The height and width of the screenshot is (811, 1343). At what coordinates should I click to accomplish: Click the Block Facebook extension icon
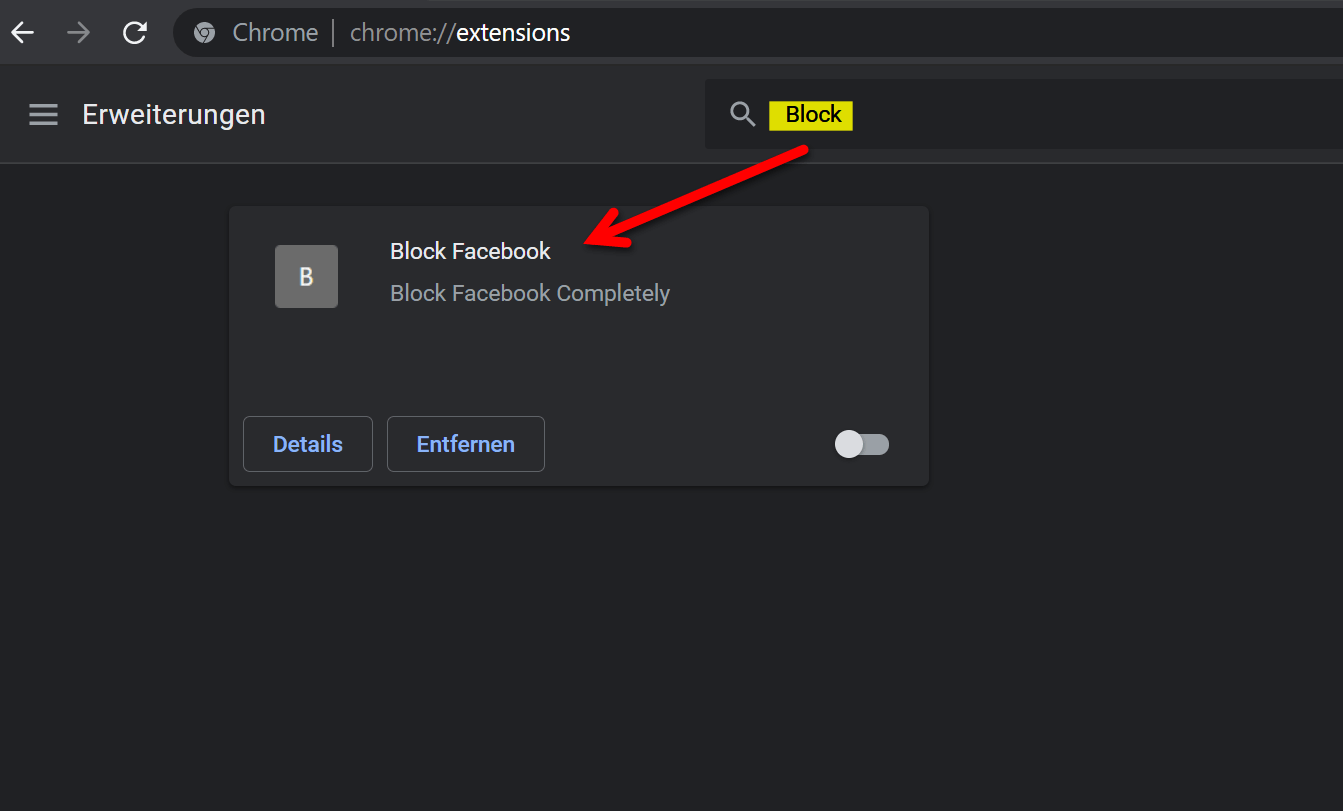(306, 276)
